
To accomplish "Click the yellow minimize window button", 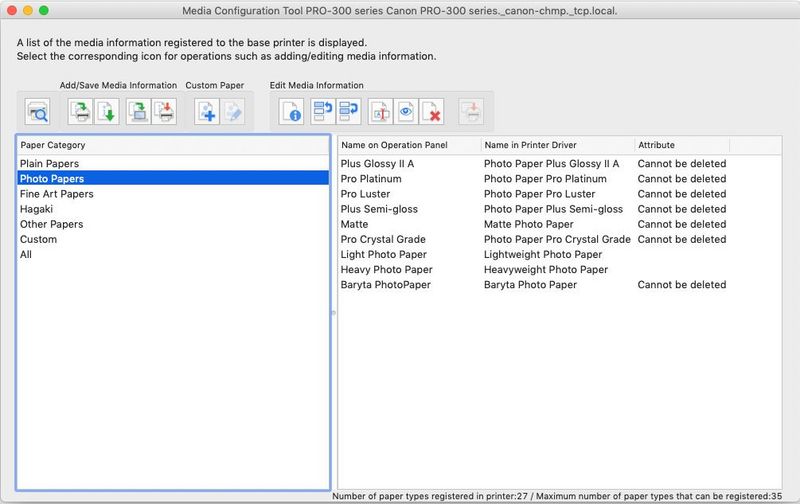I will coord(28,10).
